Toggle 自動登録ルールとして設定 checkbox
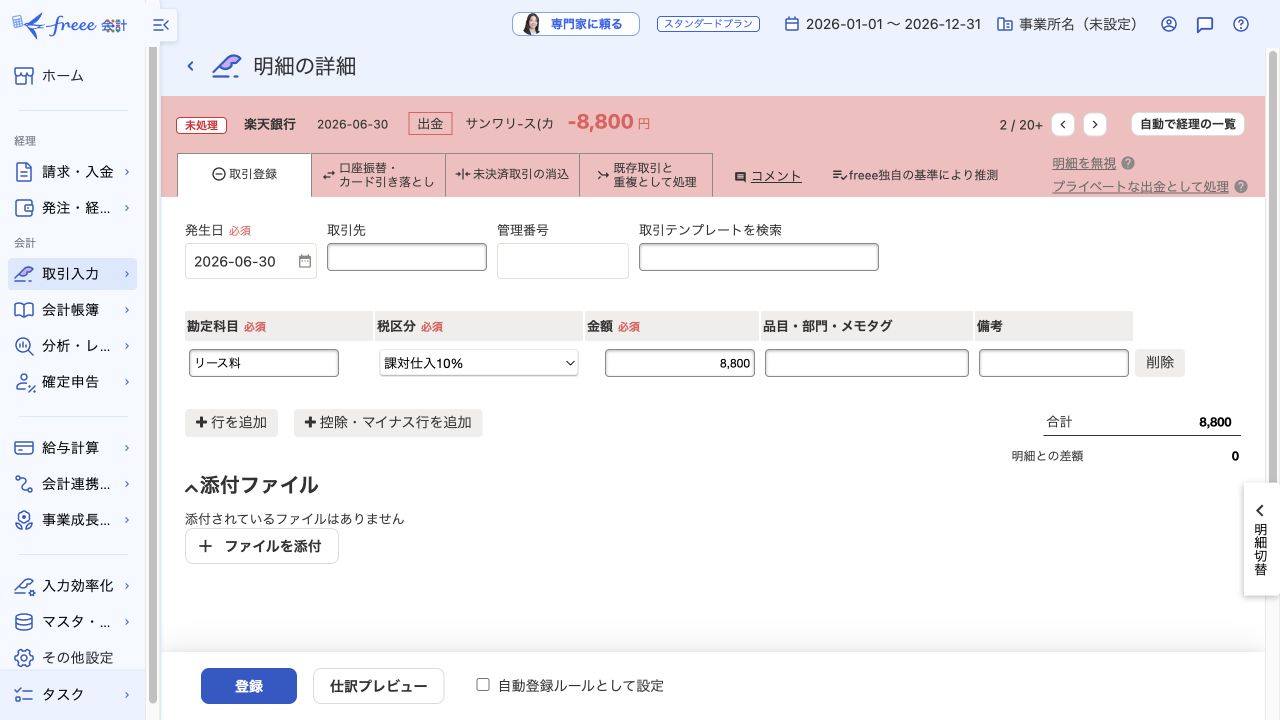The image size is (1280, 720). [x=483, y=685]
